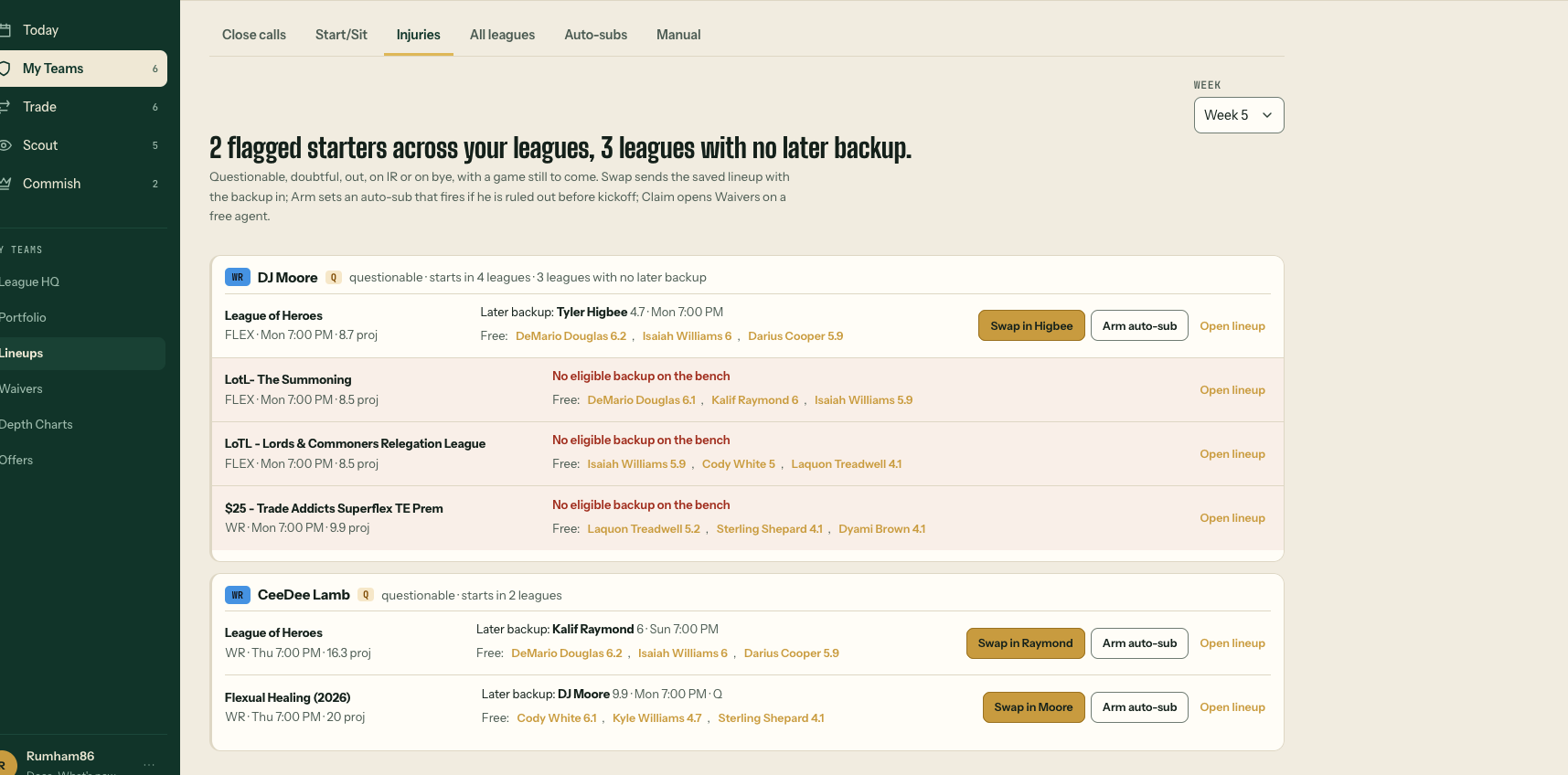Expand the Week 5 dropdown
Screen dimensions: 1568x775
[1239, 115]
